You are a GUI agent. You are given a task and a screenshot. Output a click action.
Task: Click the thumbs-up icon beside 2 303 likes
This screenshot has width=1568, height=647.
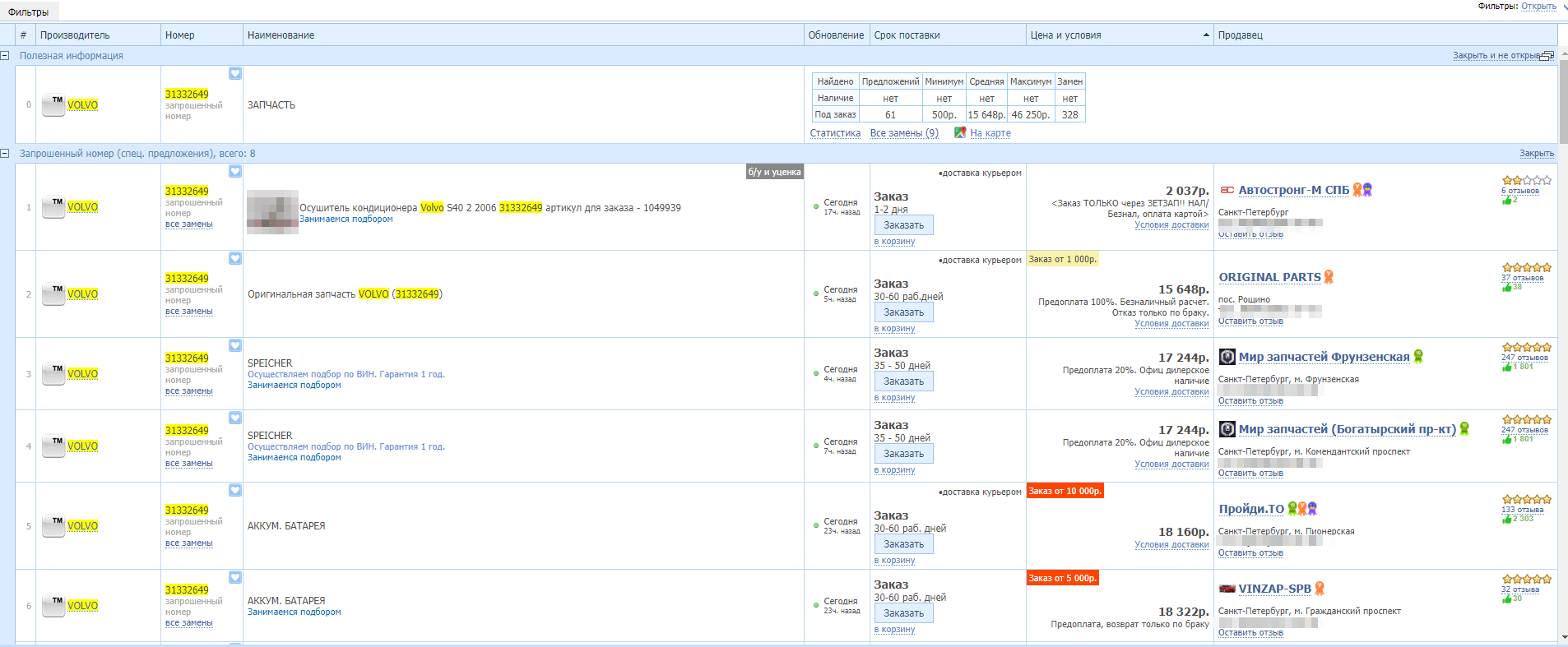pos(1506,519)
